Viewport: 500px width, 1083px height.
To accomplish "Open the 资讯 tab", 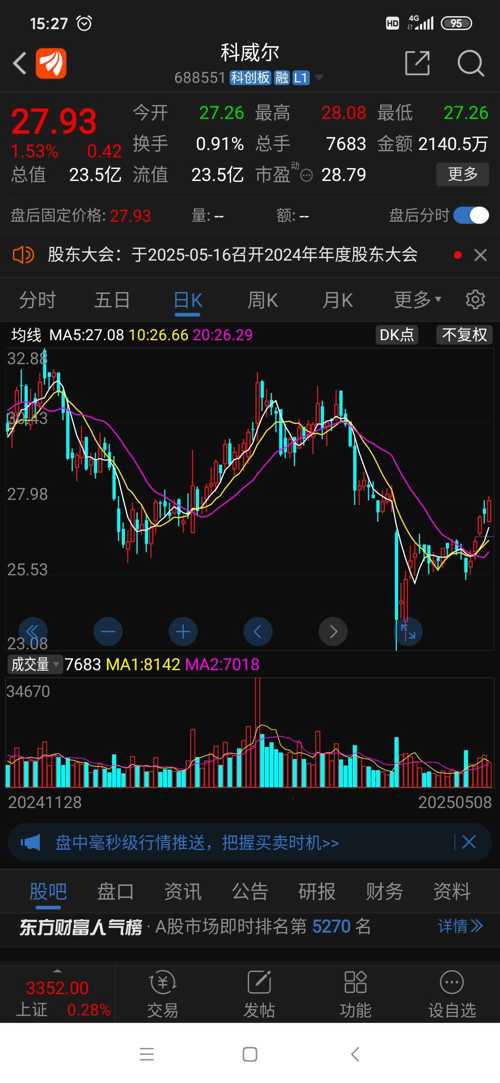I will (182, 892).
